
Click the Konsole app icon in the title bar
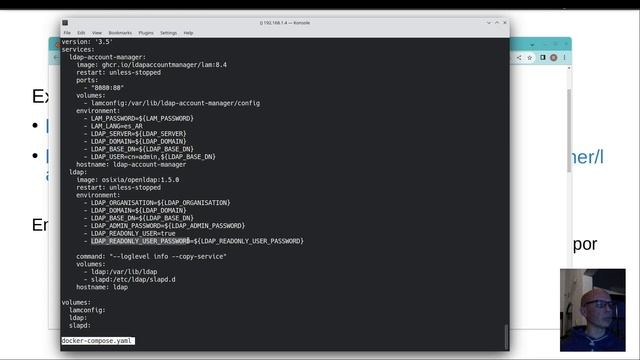[x=65, y=23]
